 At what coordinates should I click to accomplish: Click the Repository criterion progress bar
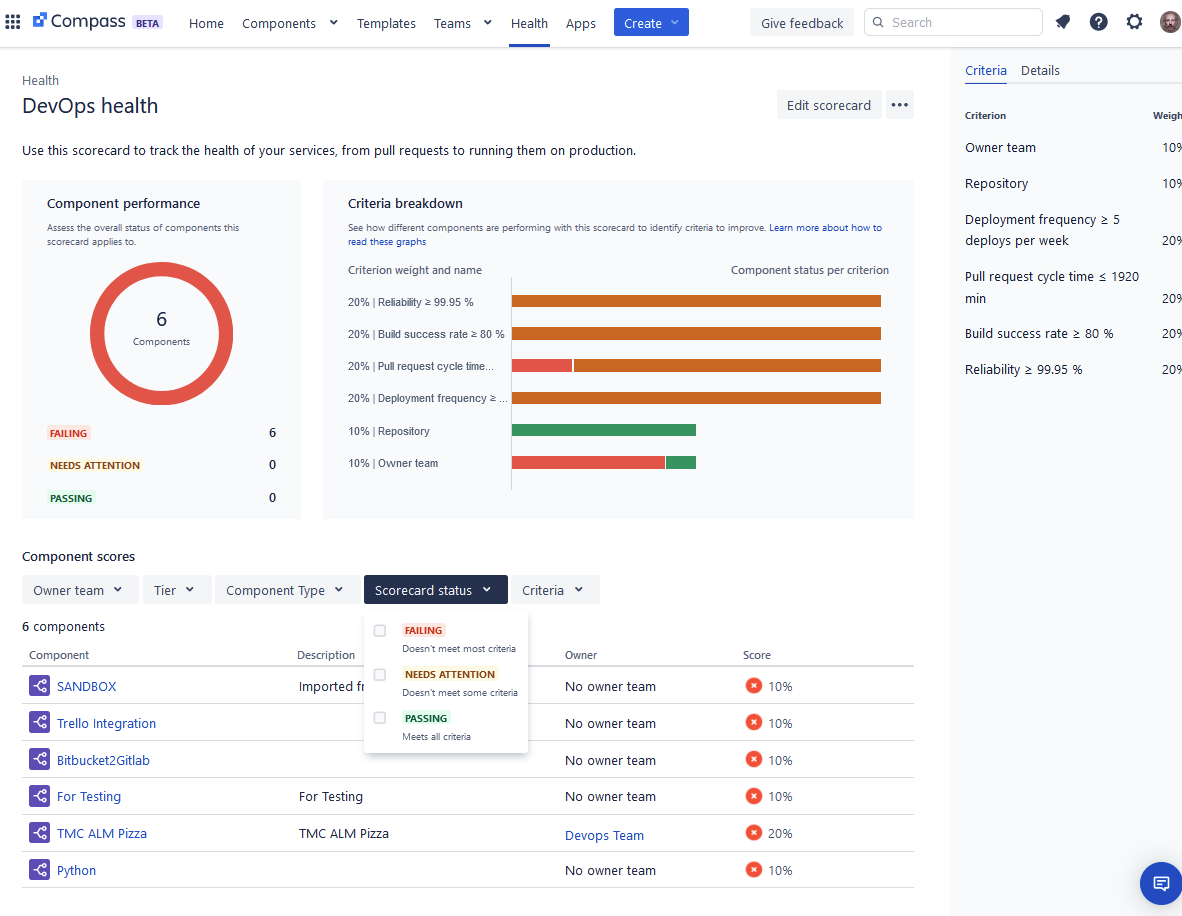pos(603,429)
